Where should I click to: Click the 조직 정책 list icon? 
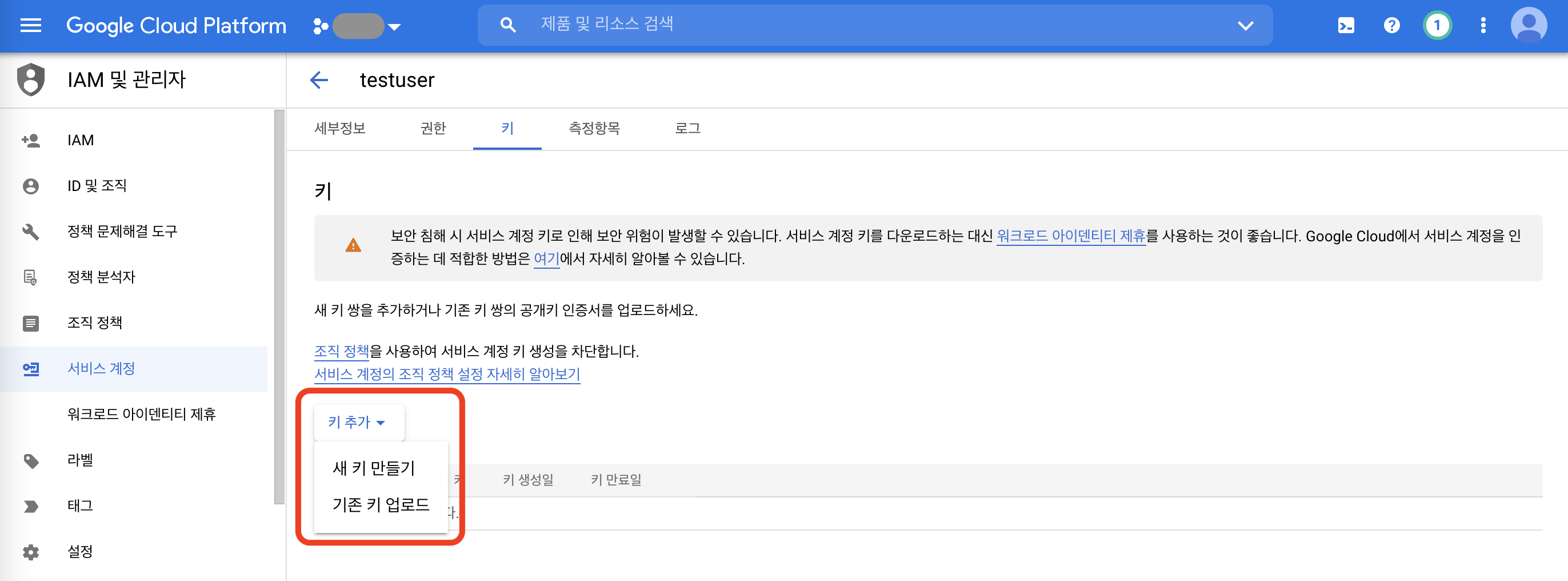30,324
